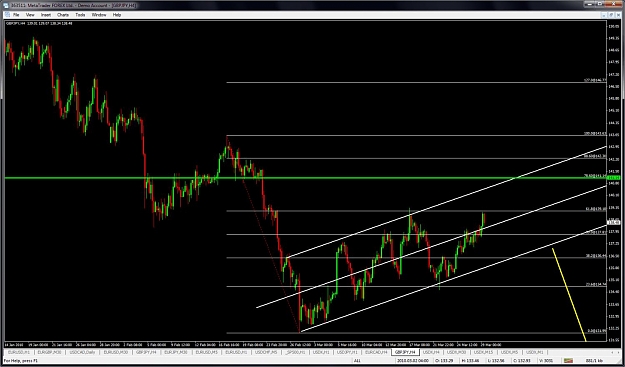Open the View menu
This screenshot has width=625, height=367.
[x=30, y=15]
